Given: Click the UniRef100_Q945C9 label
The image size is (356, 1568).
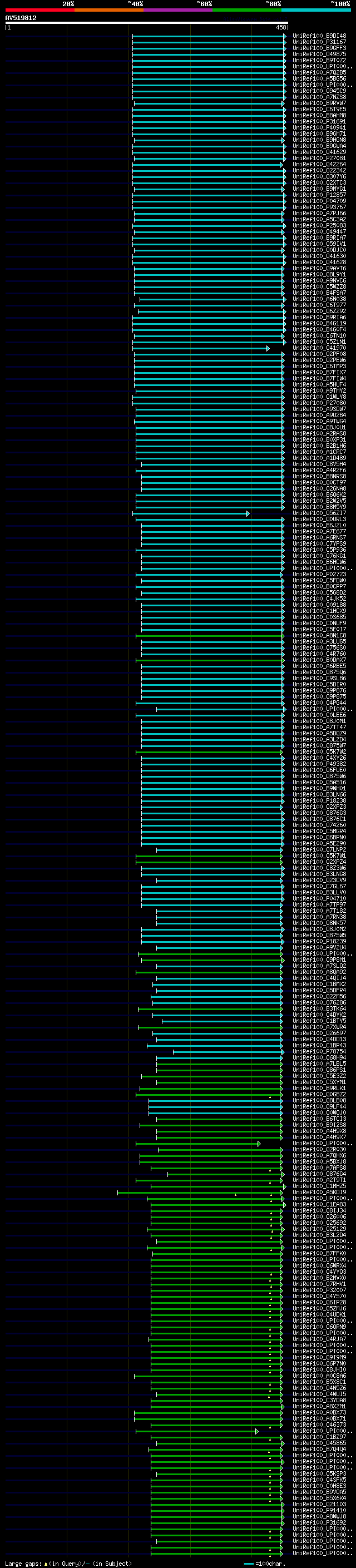Looking at the screenshot, I should click(x=319, y=91).
